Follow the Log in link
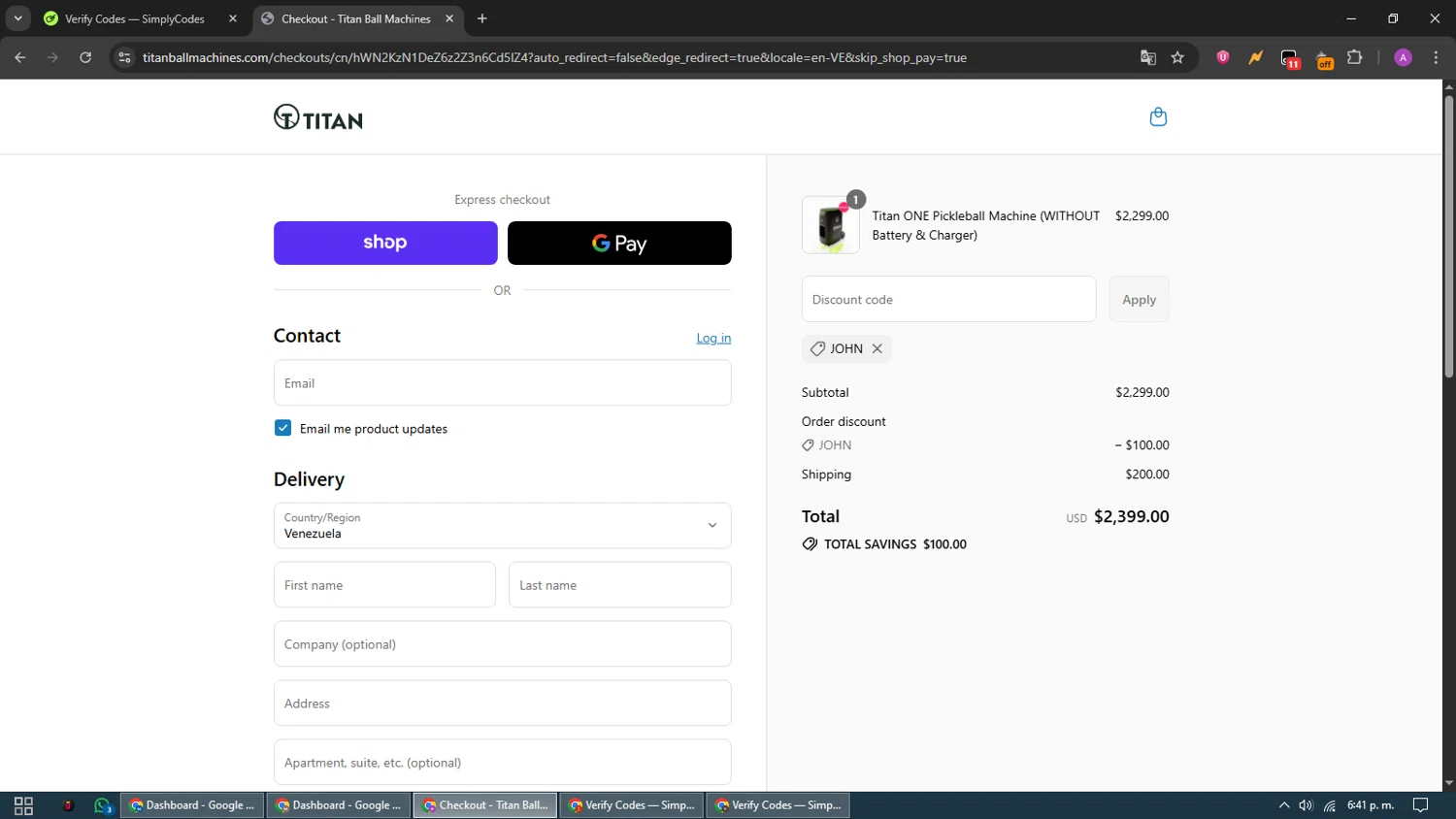 pyautogui.click(x=713, y=338)
